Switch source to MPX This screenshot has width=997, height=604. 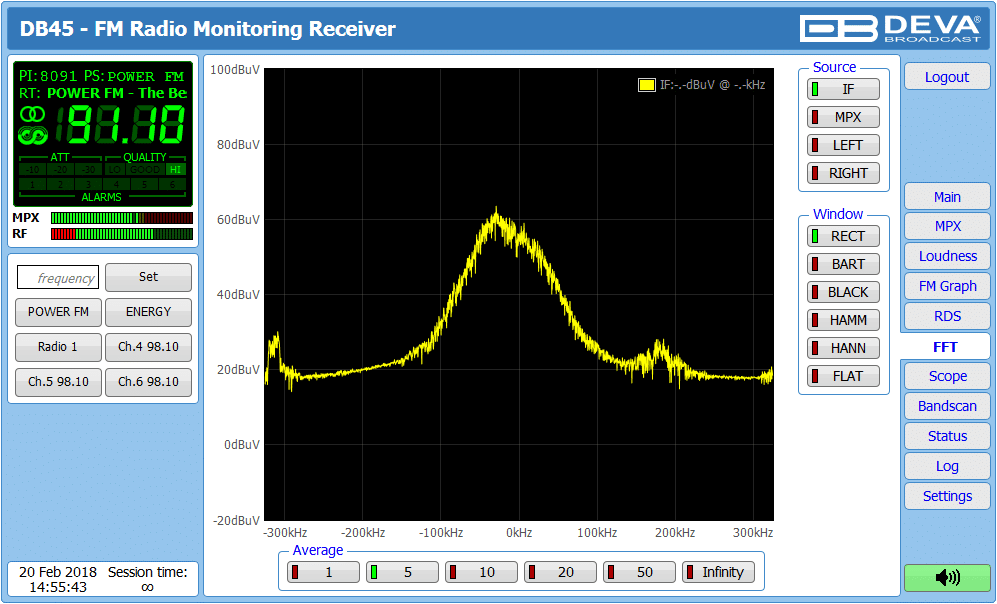coord(843,117)
